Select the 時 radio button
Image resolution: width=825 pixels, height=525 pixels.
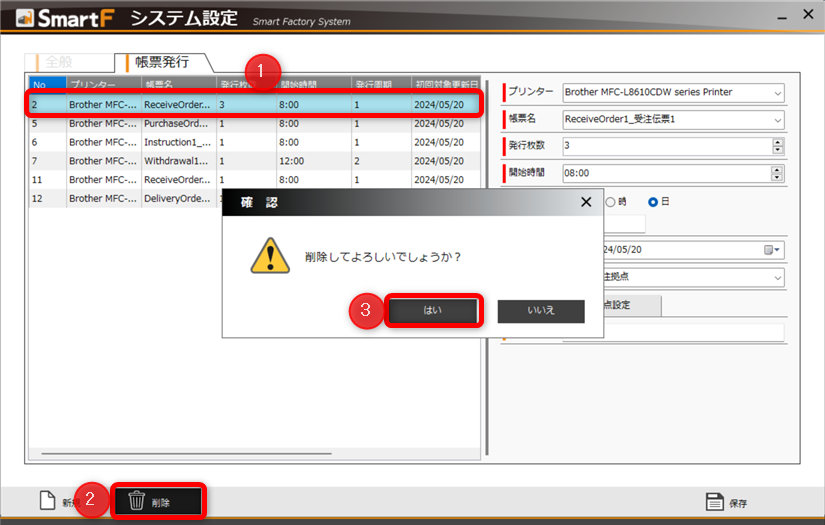click(x=610, y=202)
